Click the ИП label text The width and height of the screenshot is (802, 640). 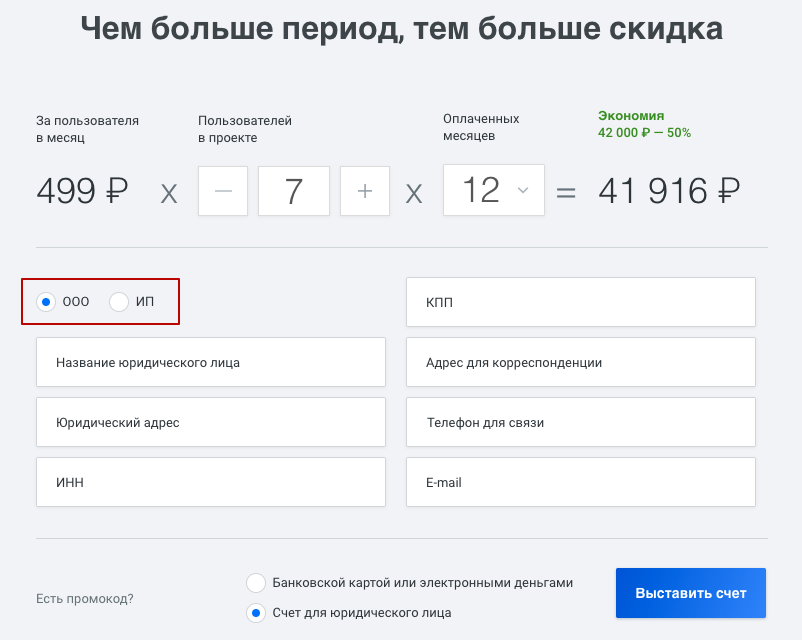(x=145, y=302)
